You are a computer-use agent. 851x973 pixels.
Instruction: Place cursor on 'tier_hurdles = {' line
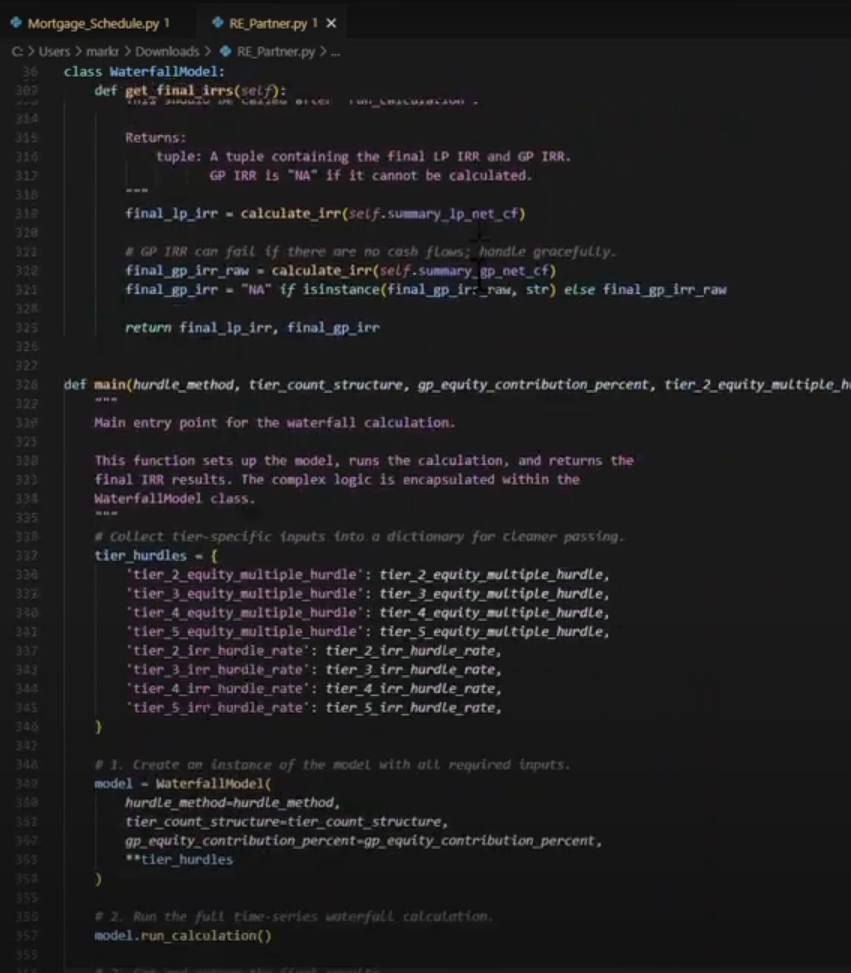(156, 555)
